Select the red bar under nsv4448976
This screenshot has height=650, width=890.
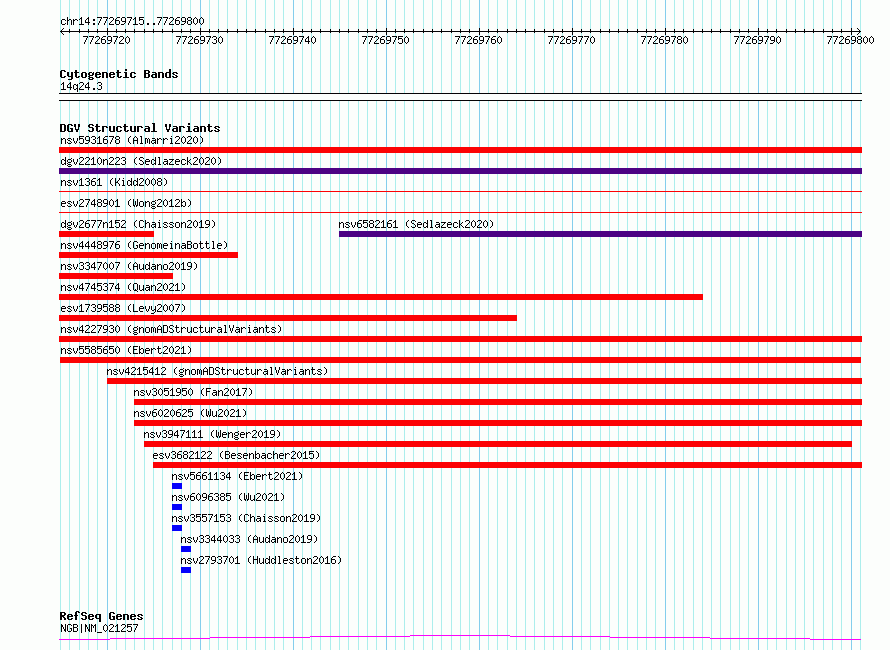[x=148, y=255]
